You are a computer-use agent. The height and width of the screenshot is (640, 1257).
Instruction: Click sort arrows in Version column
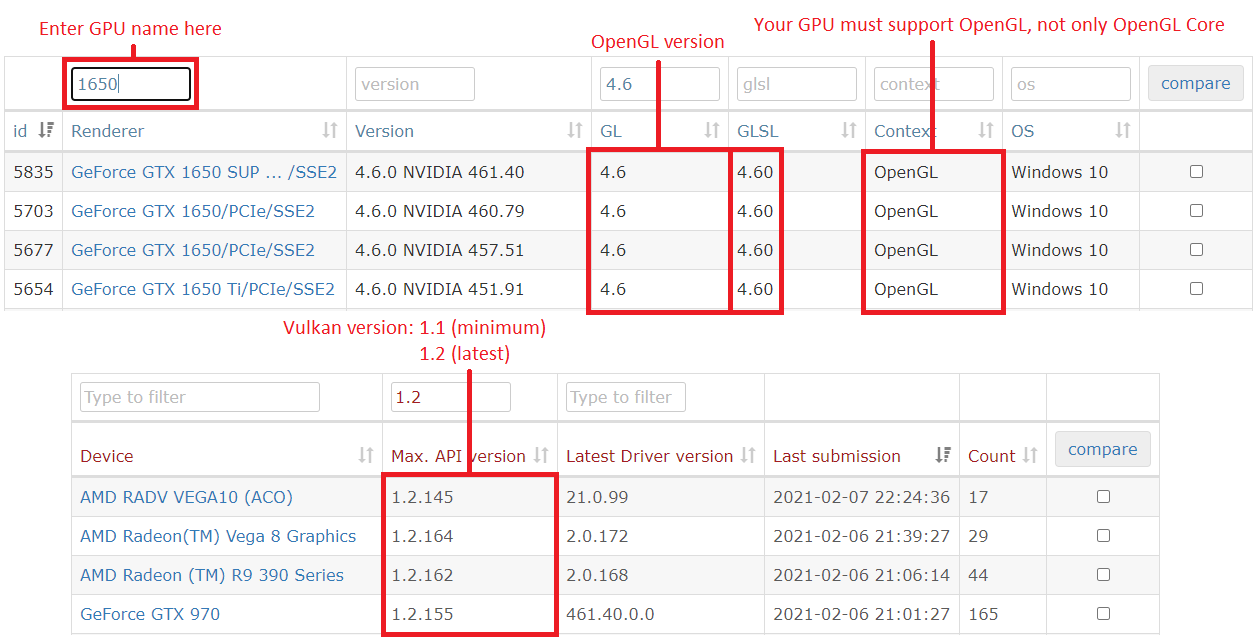575,130
